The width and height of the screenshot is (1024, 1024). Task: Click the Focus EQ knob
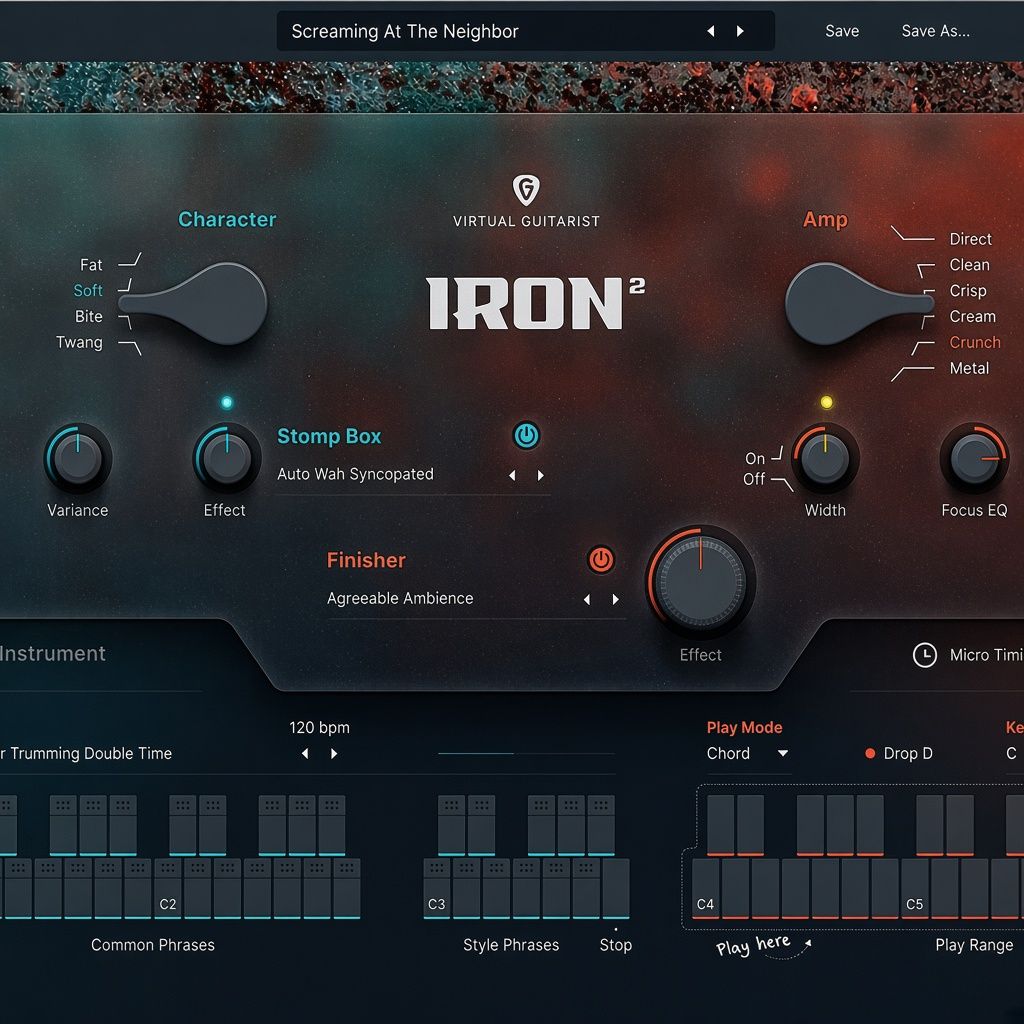click(974, 457)
